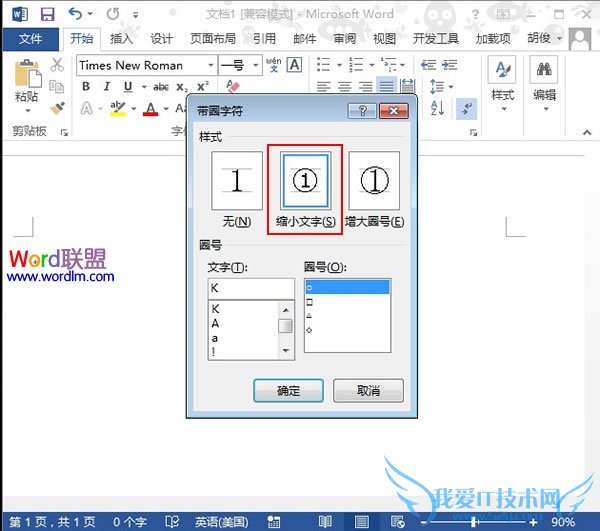600x531 pixels.
Task: Toggle Underline formatting
Action: coord(128,87)
